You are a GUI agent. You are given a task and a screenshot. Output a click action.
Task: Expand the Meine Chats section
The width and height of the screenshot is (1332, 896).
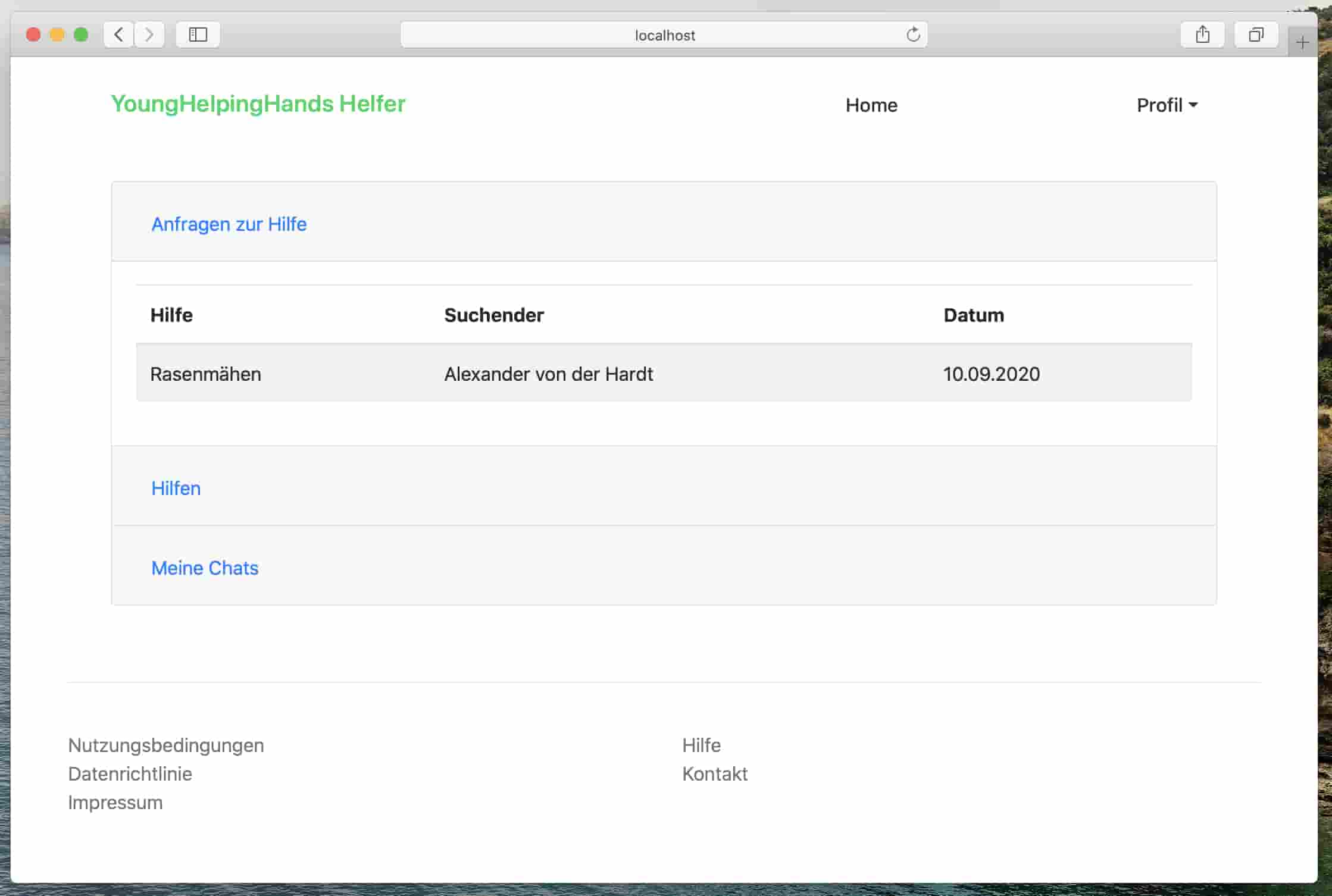205,568
